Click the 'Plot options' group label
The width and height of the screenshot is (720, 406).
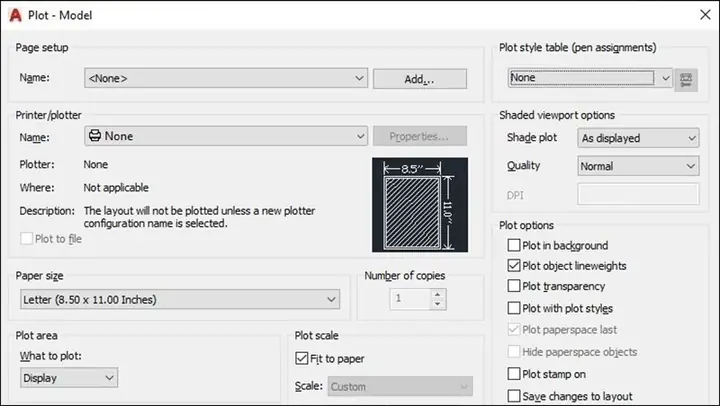526,225
